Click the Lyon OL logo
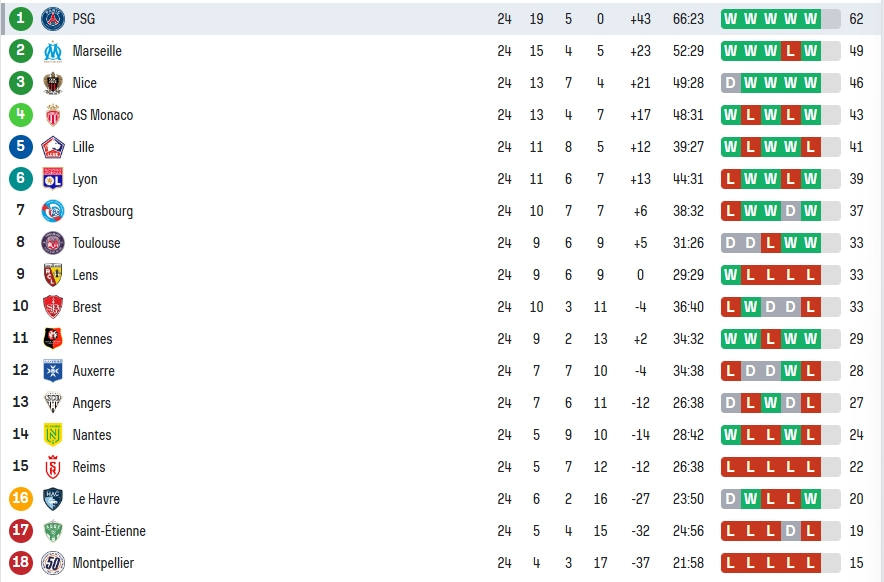Screen dimensions: 884x582 [53, 179]
